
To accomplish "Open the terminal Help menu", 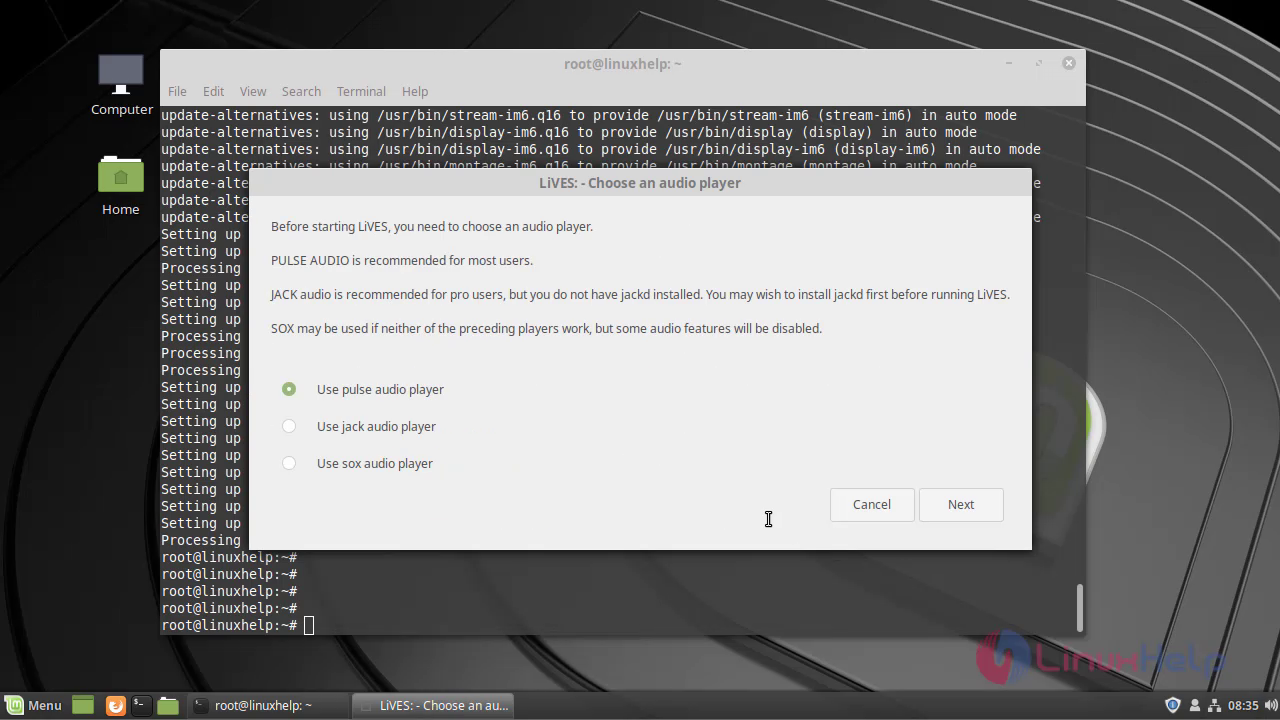I will (415, 91).
